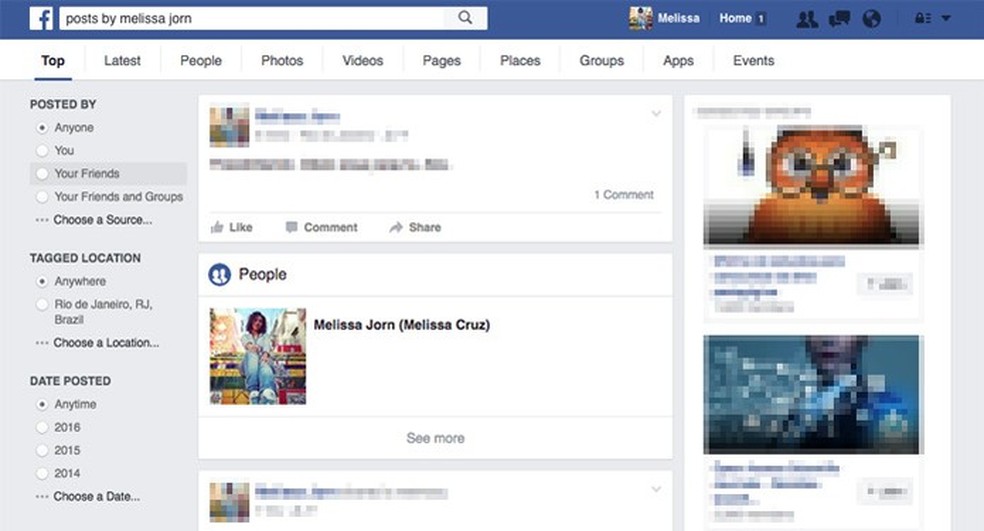Switch to the Apps tab
Image resolution: width=984 pixels, height=531 pixels.
[x=678, y=61]
